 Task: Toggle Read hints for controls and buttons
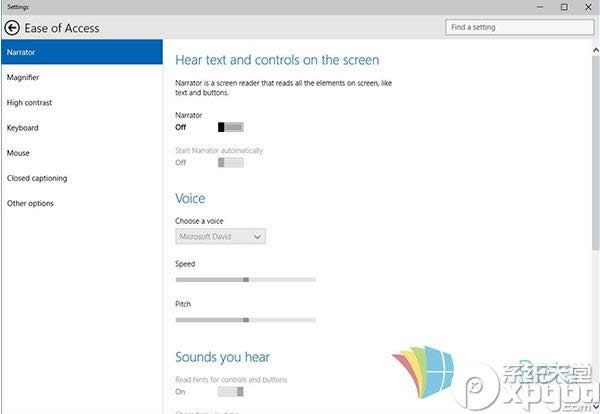[x=230, y=392]
